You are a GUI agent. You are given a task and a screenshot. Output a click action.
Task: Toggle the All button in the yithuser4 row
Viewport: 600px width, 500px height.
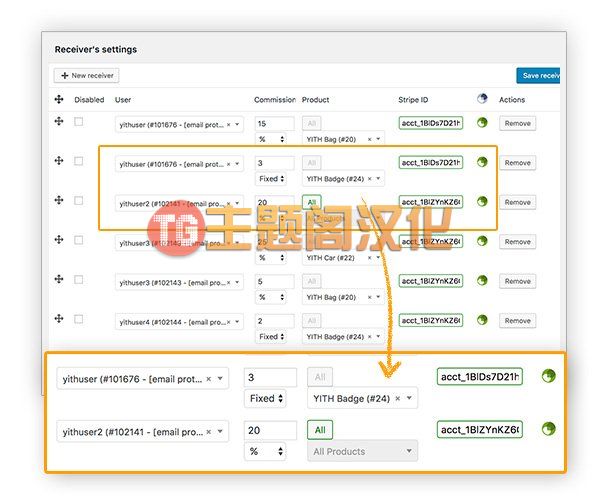click(x=312, y=321)
